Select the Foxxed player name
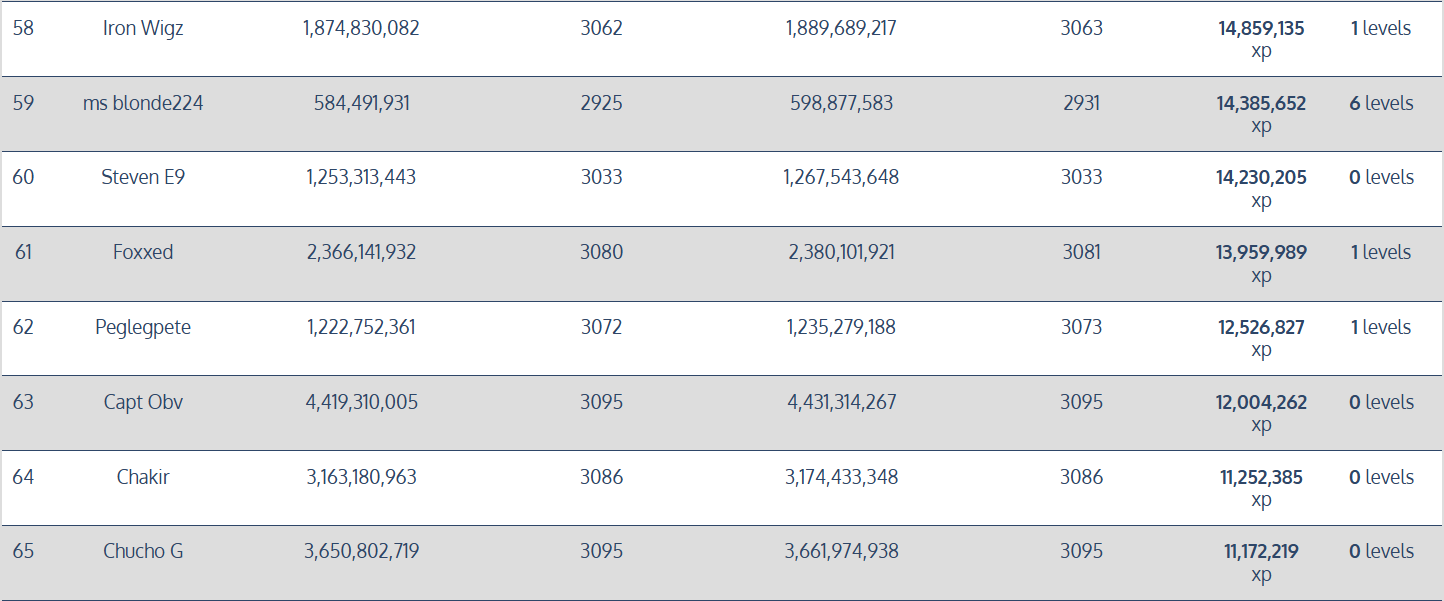1444x601 pixels. (143, 252)
